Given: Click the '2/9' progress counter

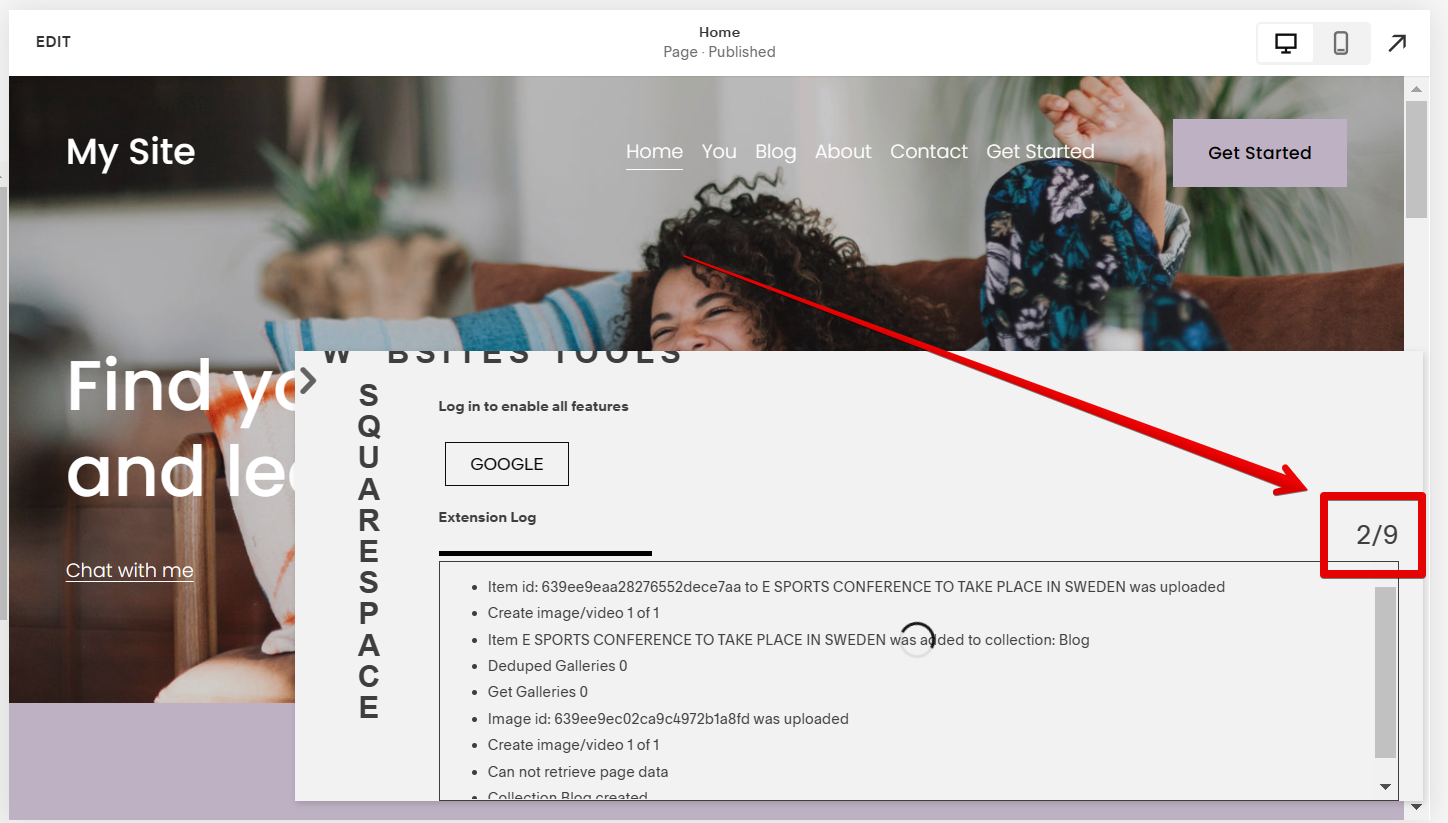Looking at the screenshot, I should [x=1377, y=535].
